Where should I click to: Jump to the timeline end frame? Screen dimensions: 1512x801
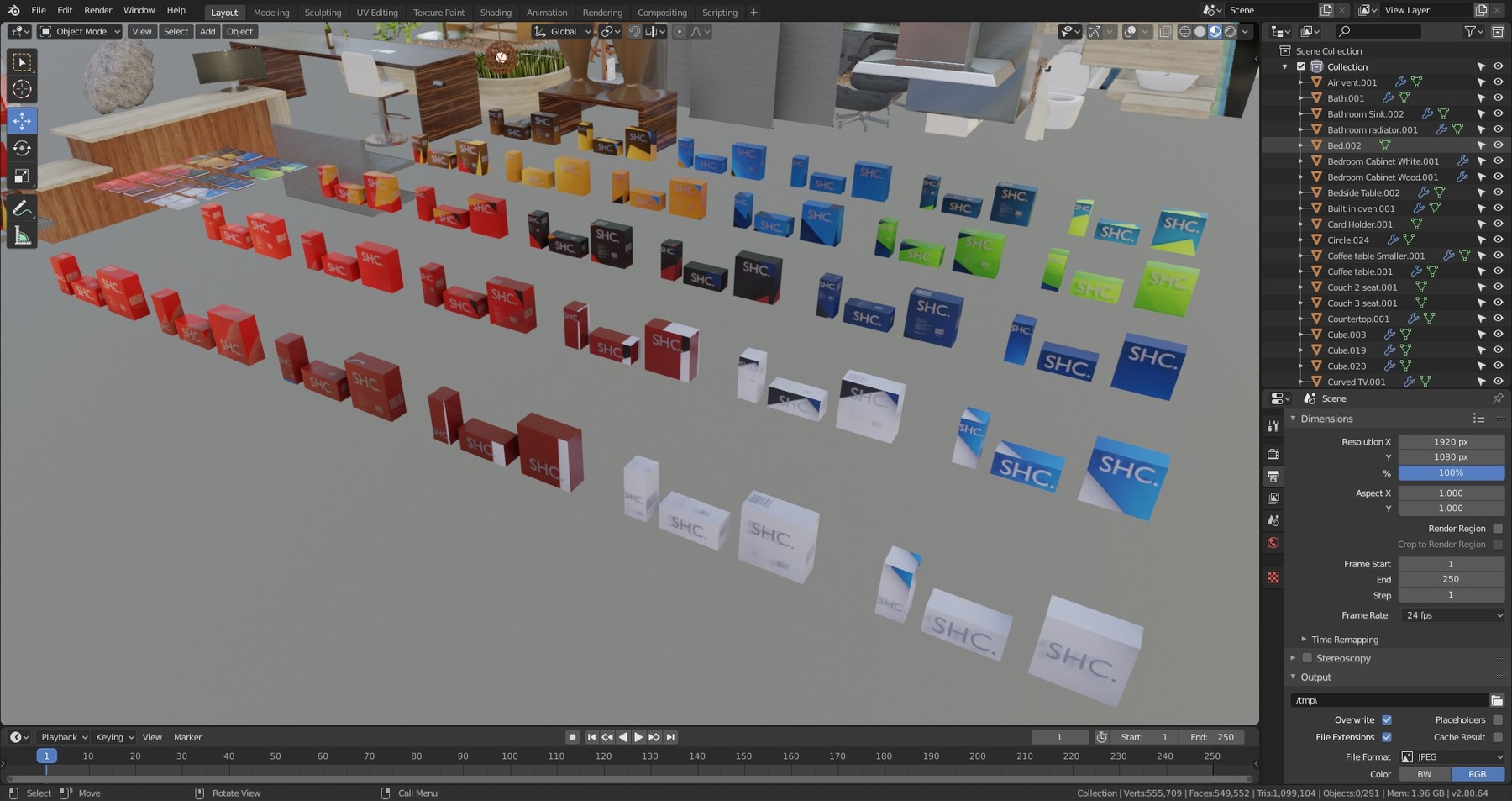tap(670, 737)
